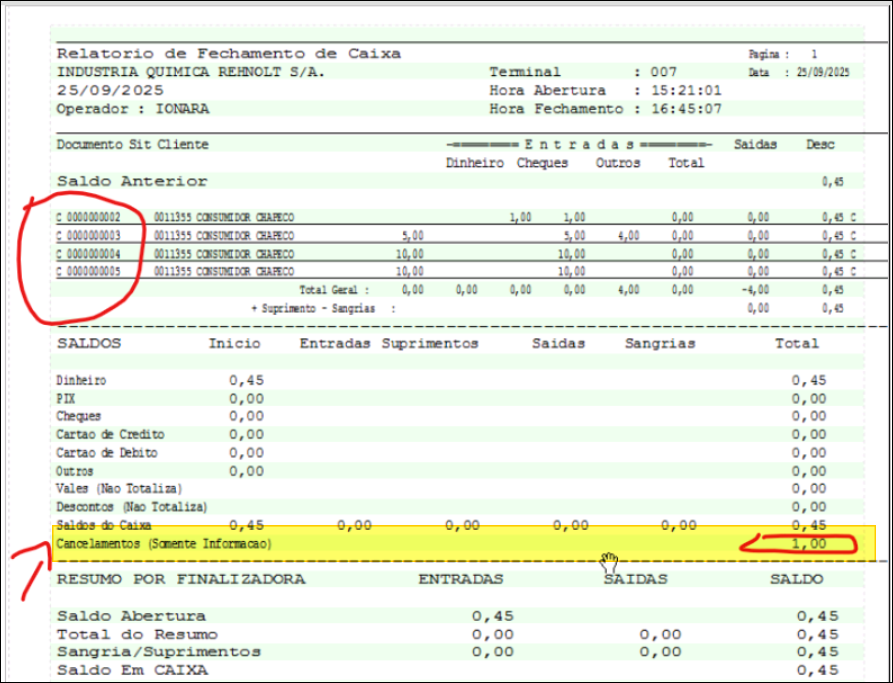Select the Total Geral label
Image resolution: width=893 pixels, height=683 pixels.
coord(346,290)
